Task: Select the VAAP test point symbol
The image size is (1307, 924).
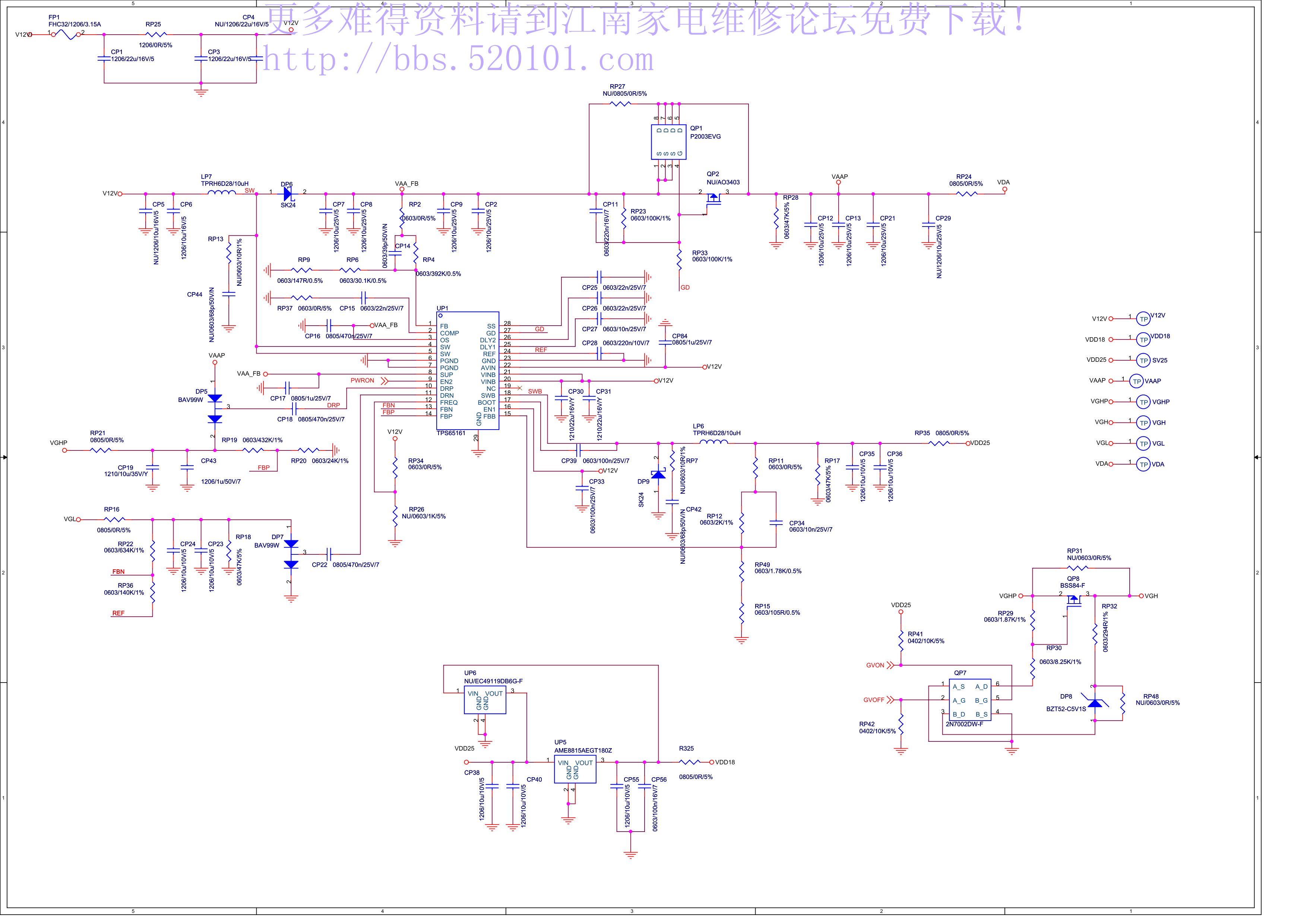Action: [x=1136, y=382]
